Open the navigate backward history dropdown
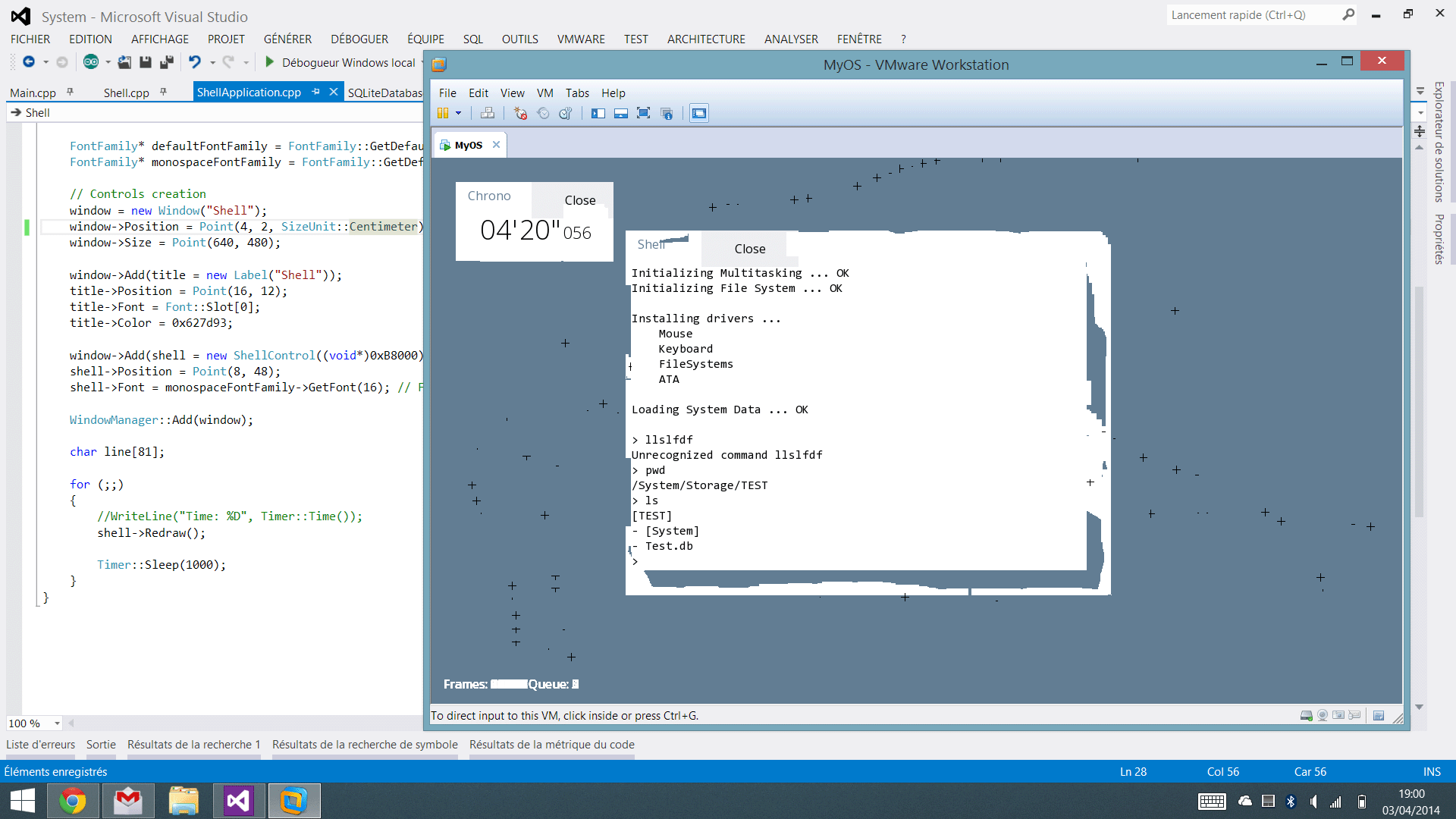The height and width of the screenshot is (819, 1456). pos(45,62)
